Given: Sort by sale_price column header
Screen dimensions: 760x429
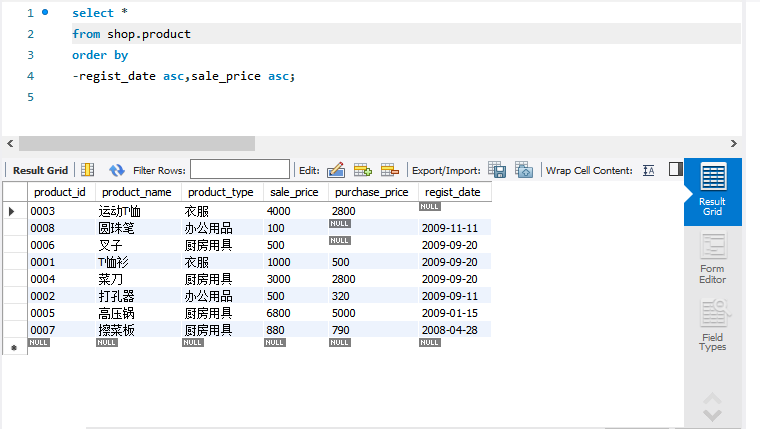Looking at the screenshot, I should click(x=294, y=192).
